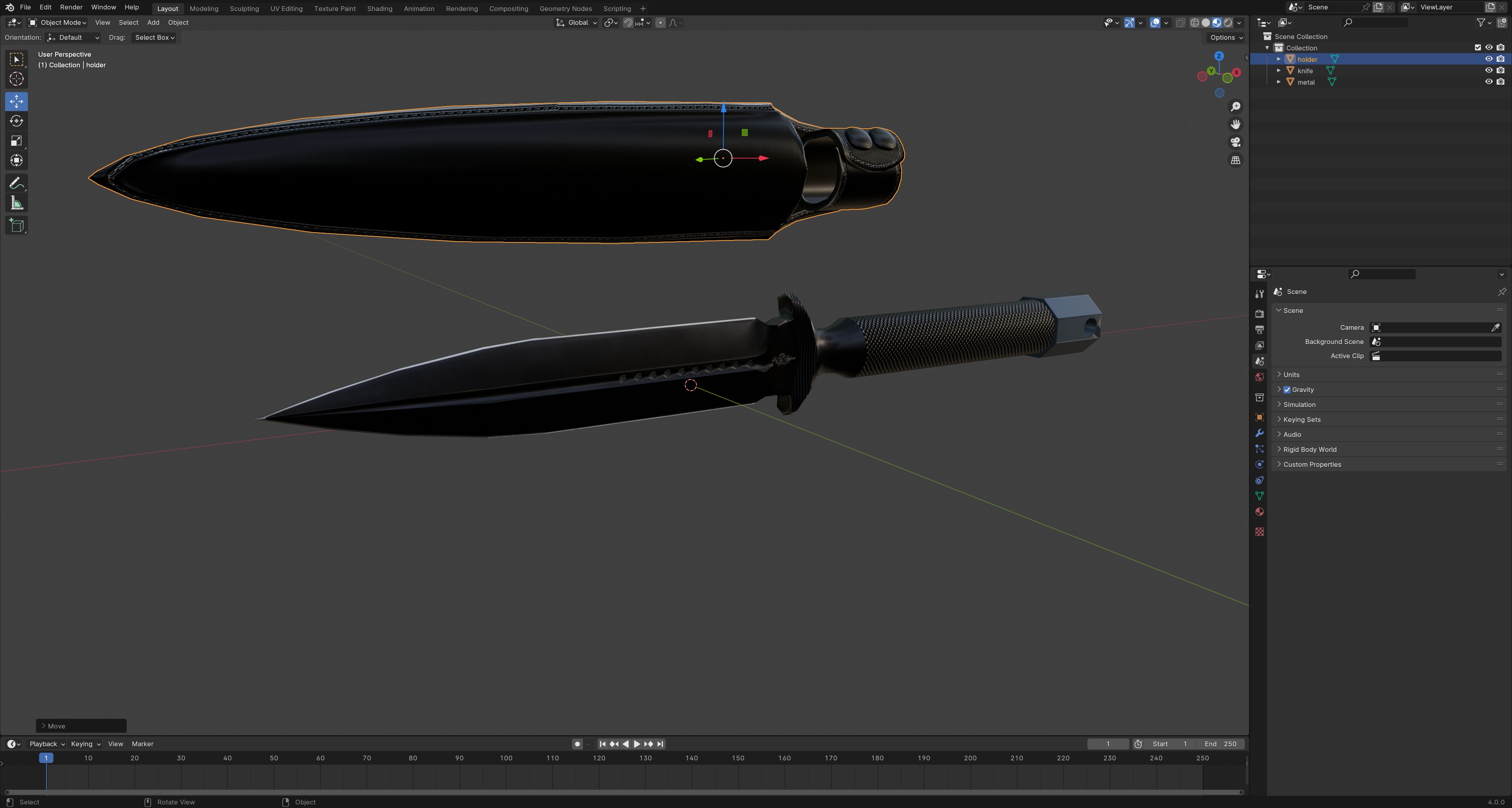The width and height of the screenshot is (1512, 808).
Task: Hide the holder object in viewport
Action: pos(1488,59)
